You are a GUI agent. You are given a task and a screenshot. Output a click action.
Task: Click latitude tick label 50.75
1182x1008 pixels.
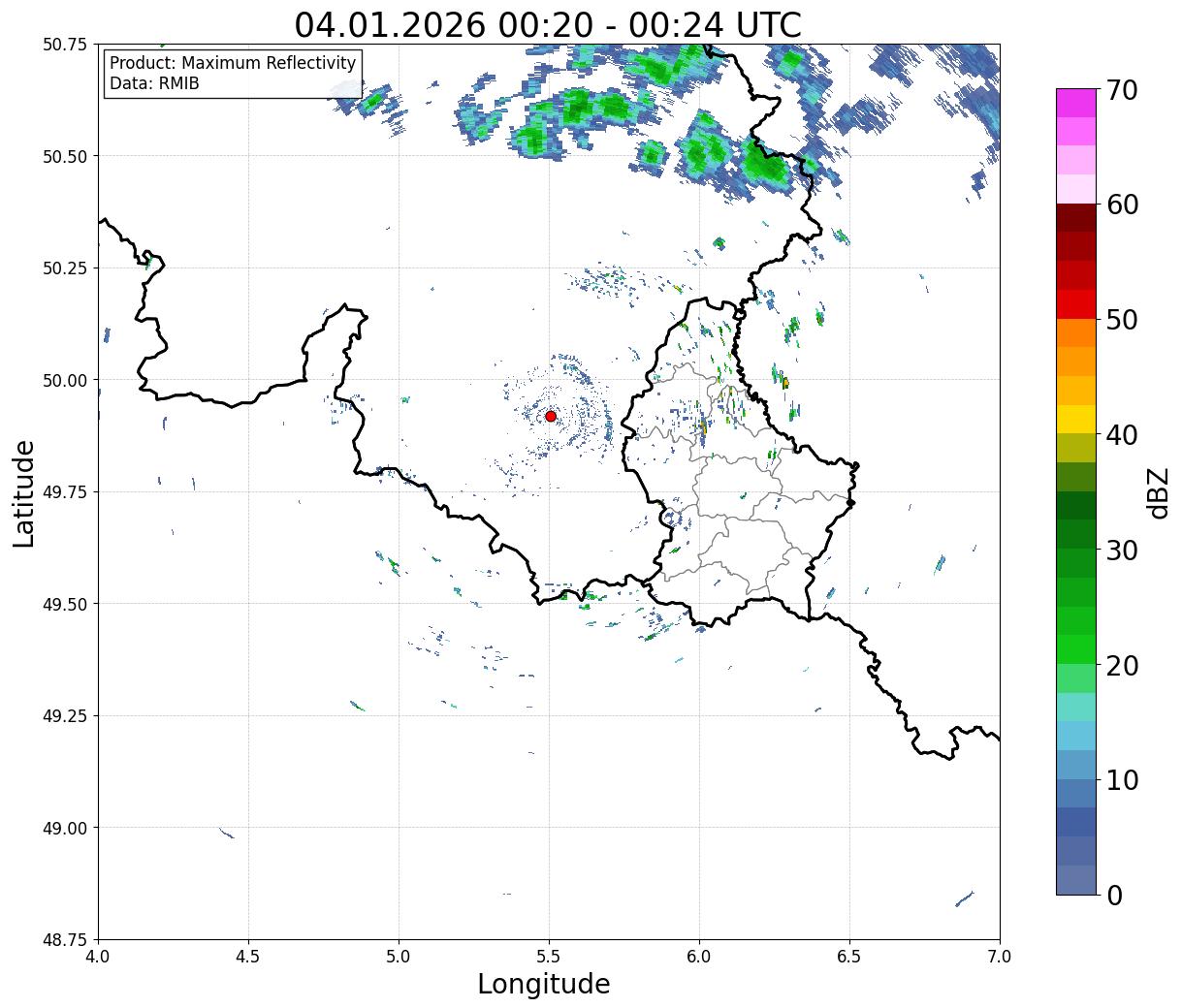click(64, 45)
